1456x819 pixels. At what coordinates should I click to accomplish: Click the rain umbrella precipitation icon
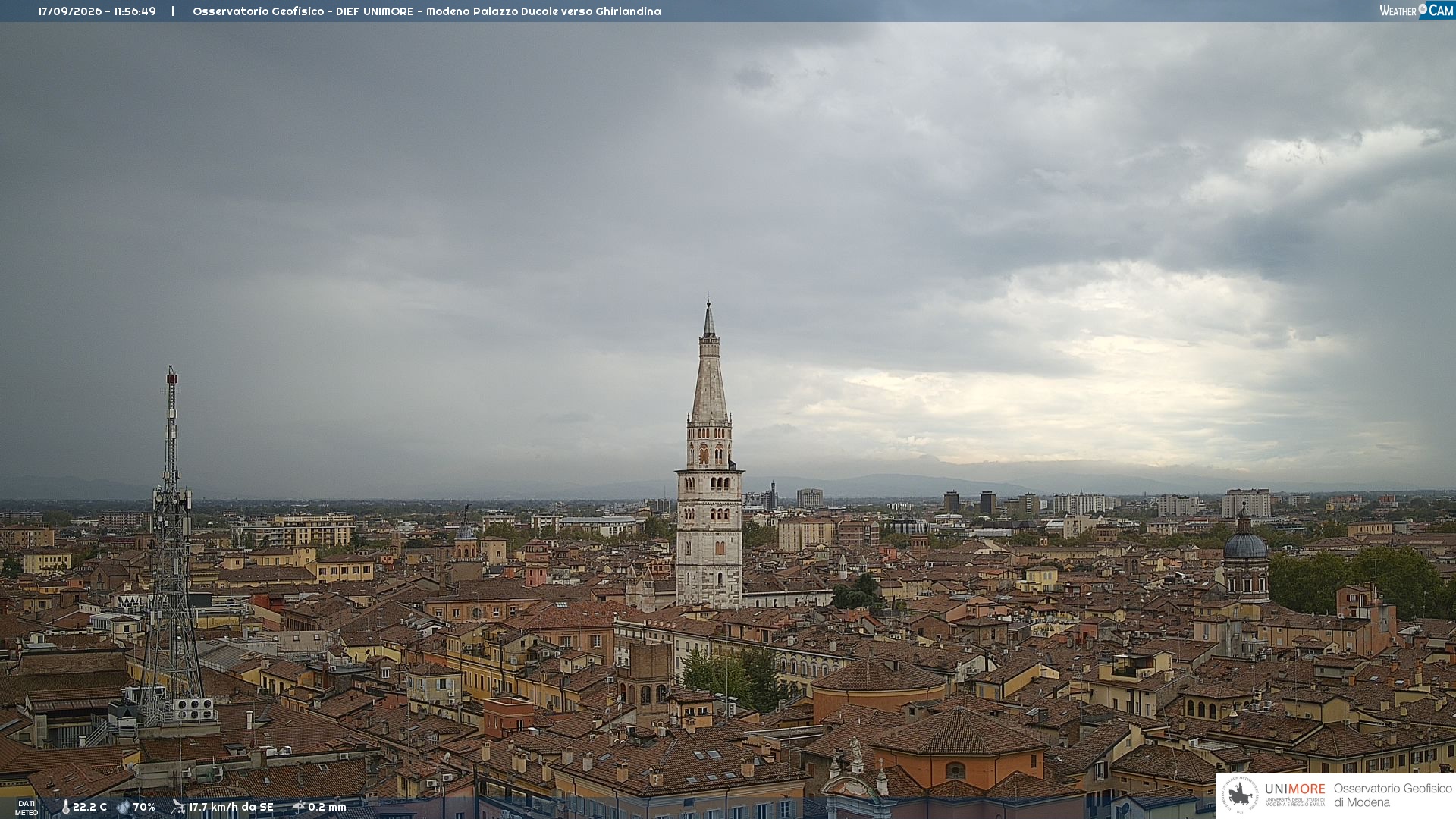[x=299, y=807]
